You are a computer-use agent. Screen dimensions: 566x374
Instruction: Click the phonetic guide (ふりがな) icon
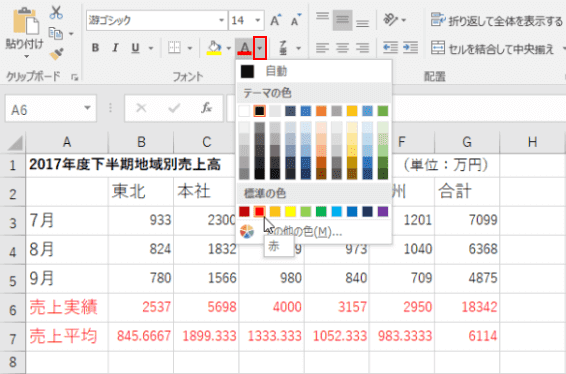tap(283, 48)
